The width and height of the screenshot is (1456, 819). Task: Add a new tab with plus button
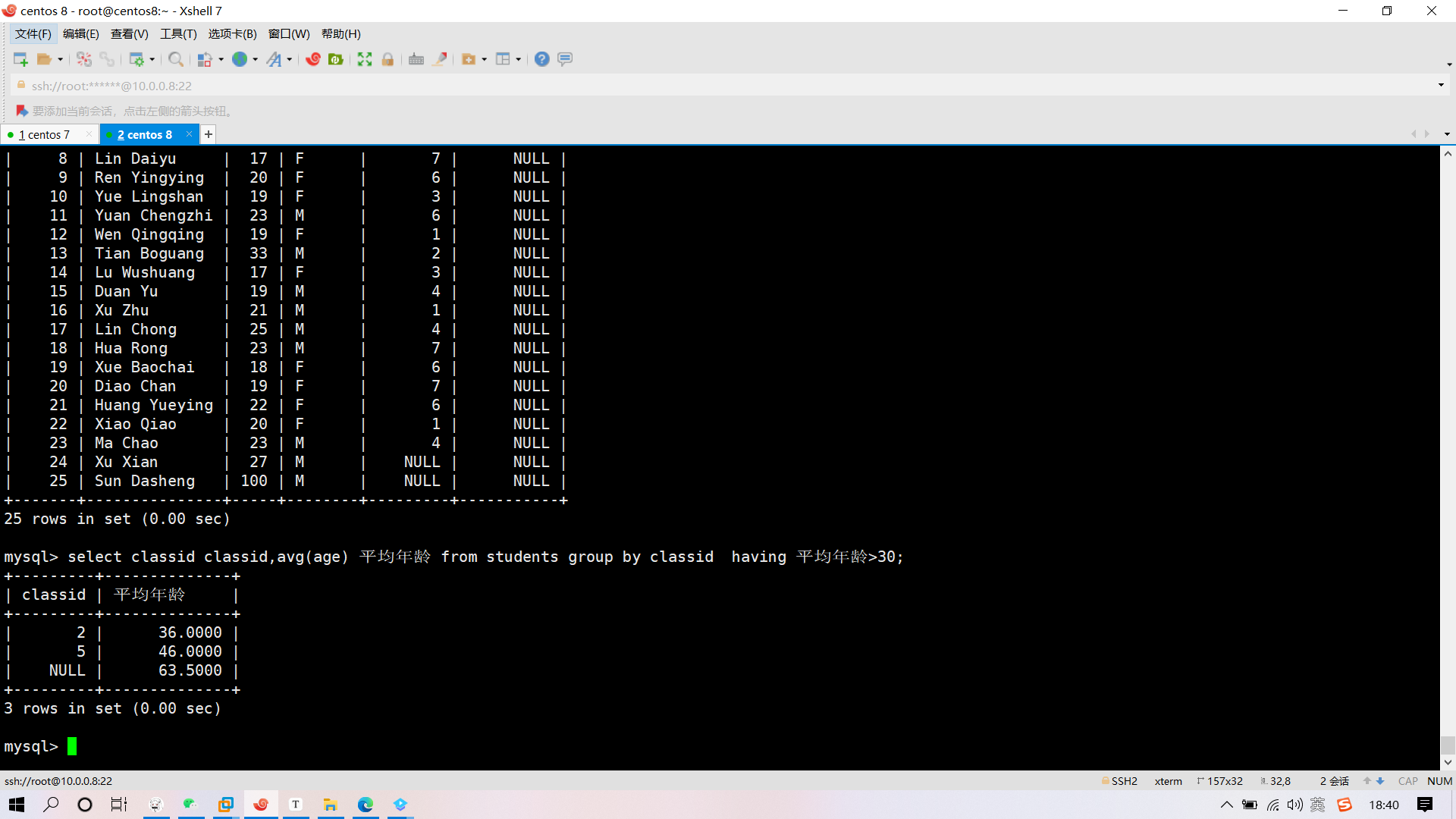click(x=209, y=134)
